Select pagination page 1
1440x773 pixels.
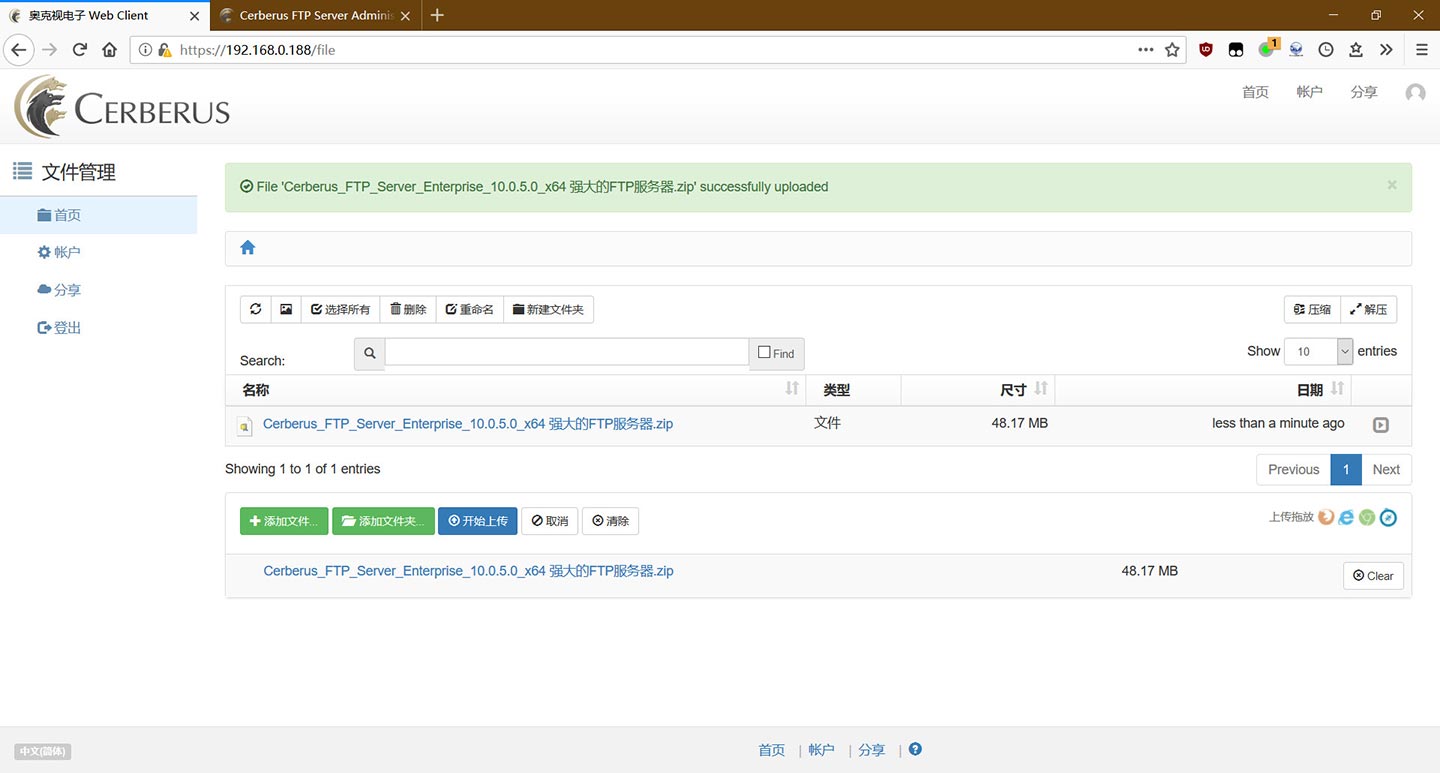click(1346, 469)
